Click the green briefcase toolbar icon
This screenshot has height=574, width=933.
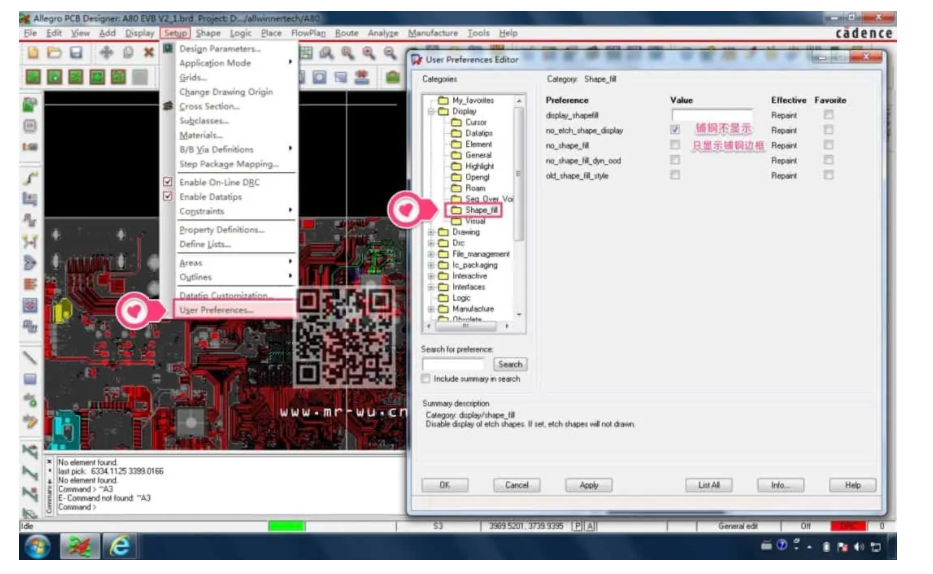pos(392,77)
